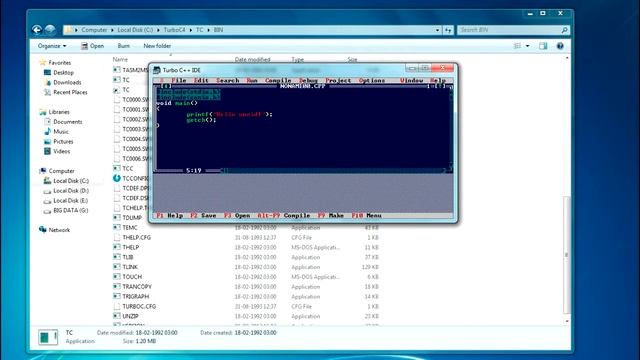Screen dimensions: 640x360
Task: Click the Explorer help question mark icon
Action: [560, 46]
